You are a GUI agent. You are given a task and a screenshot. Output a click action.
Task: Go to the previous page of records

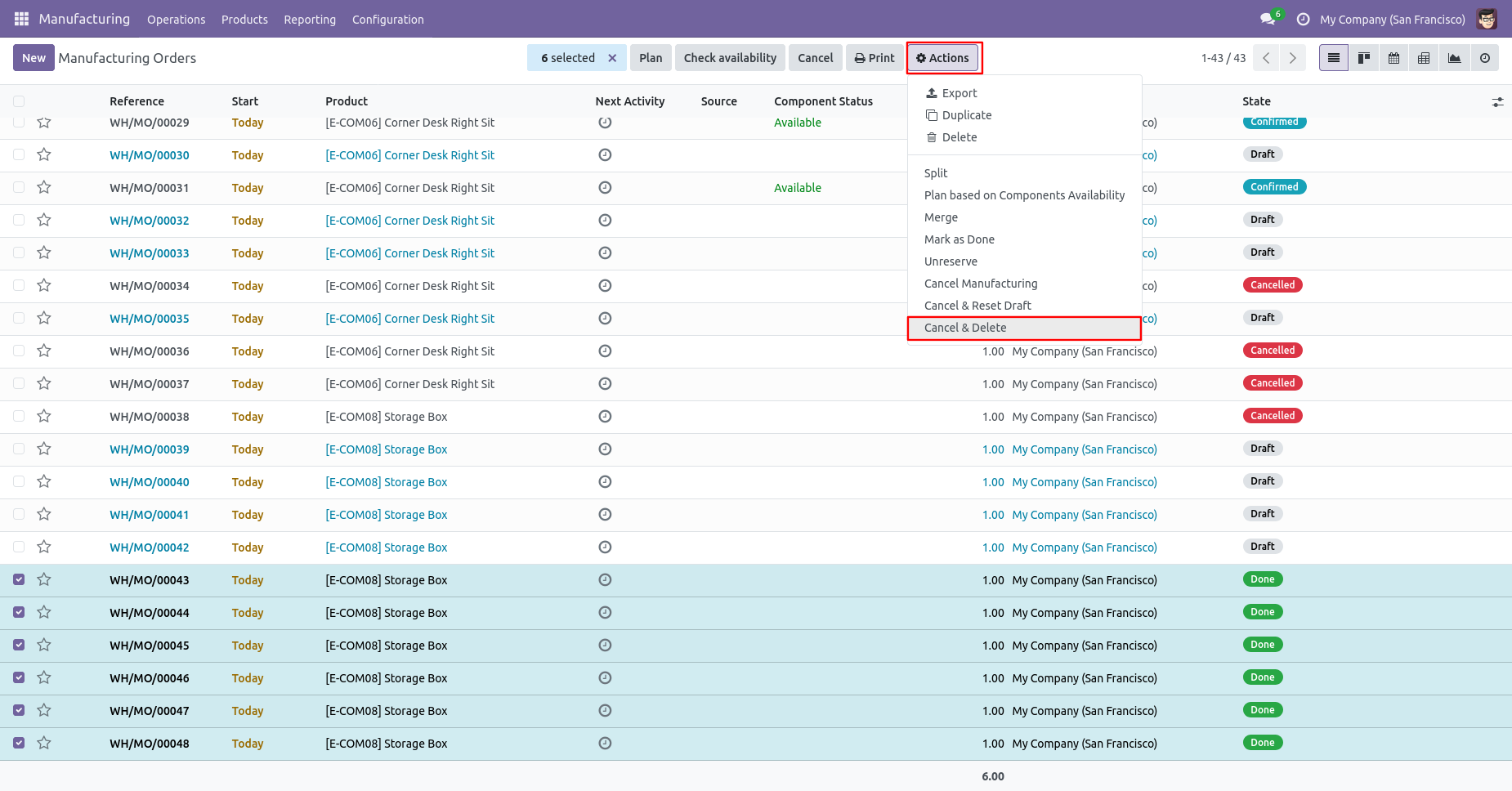click(x=1266, y=58)
